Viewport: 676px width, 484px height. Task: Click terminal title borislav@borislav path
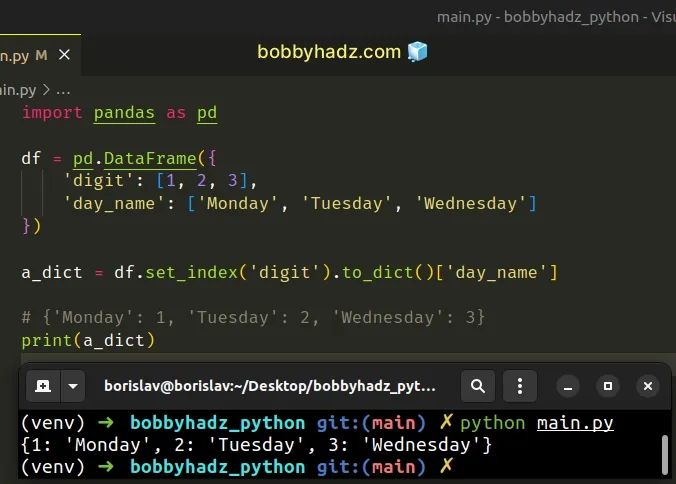click(270, 386)
